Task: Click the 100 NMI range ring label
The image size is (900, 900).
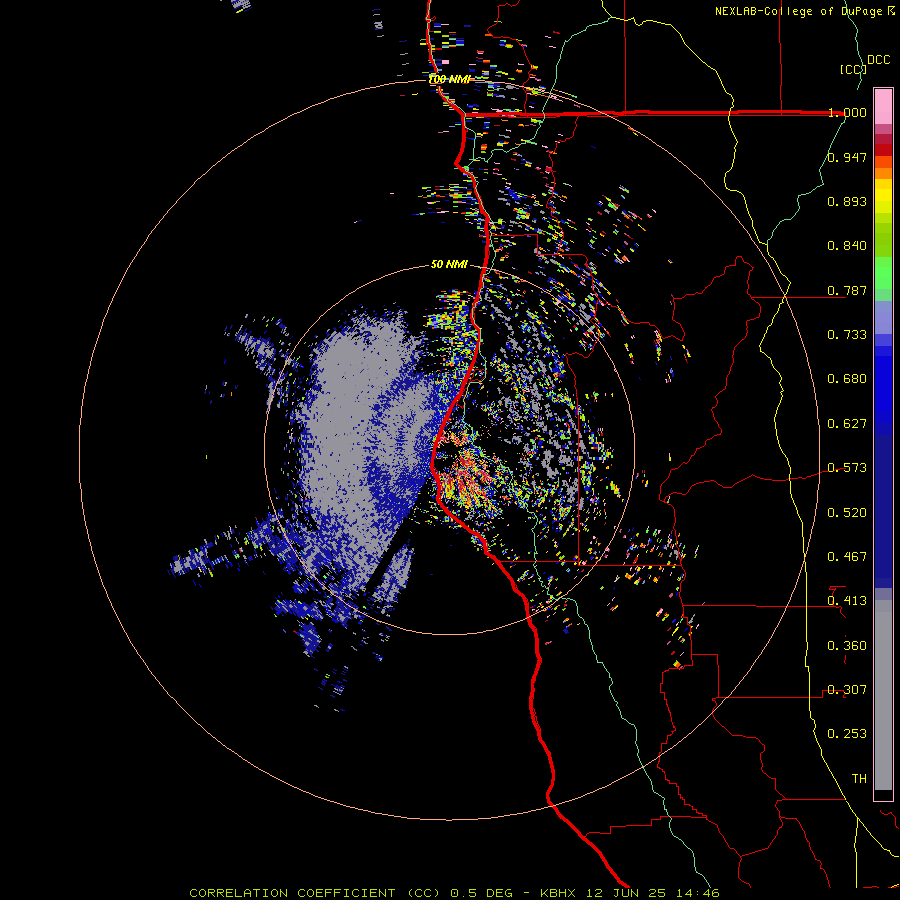Action: click(449, 79)
